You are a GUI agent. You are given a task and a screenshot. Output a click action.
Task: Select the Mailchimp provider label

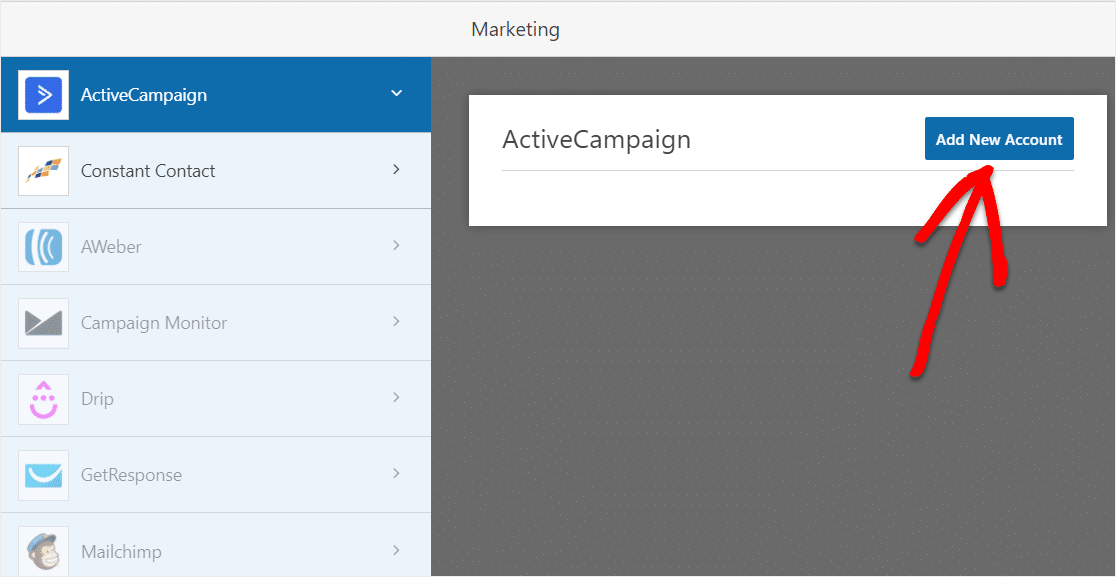pyautogui.click(x=121, y=551)
